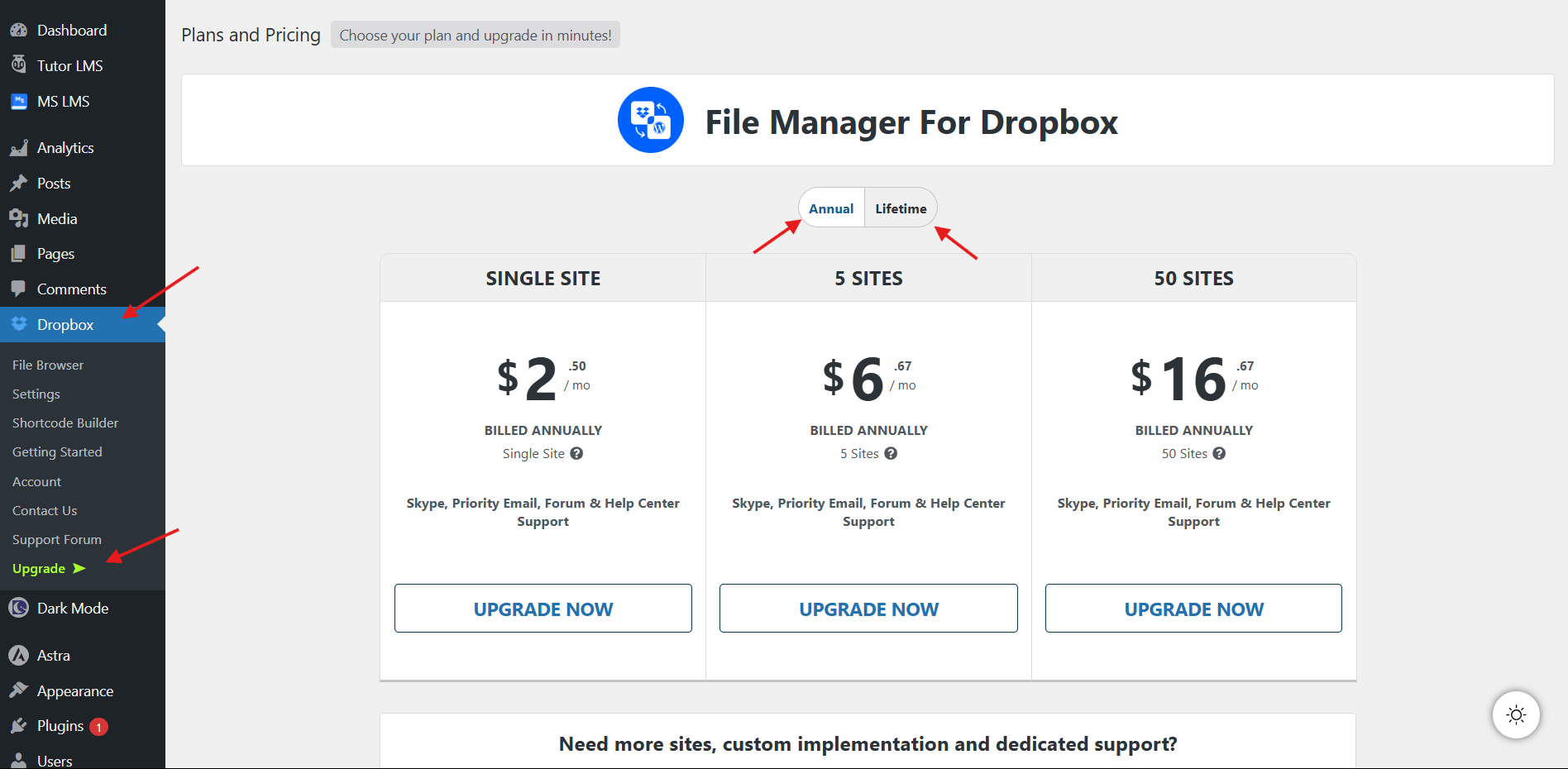Click the Plugins plug icon
The image size is (1568, 769).
(x=18, y=726)
